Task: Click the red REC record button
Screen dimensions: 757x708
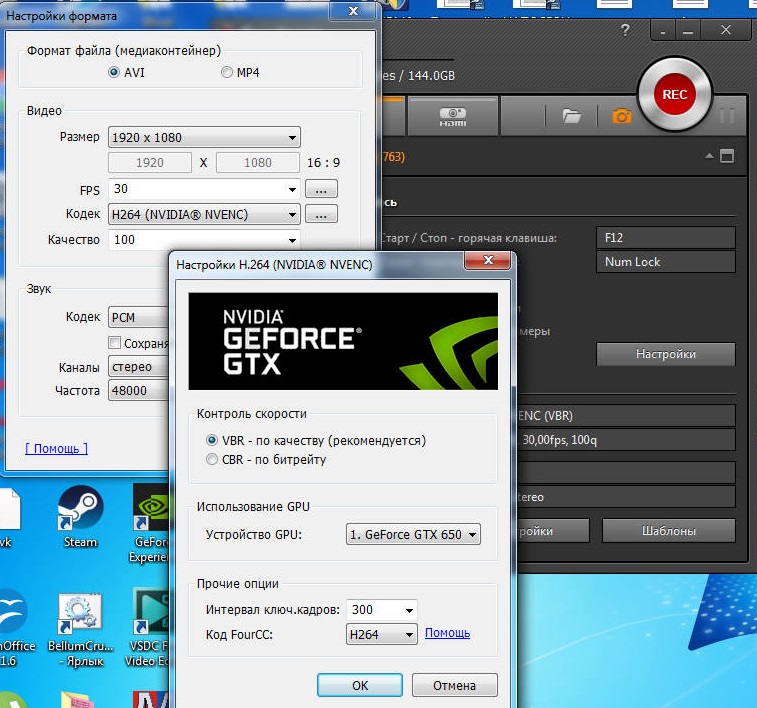Action: click(674, 94)
